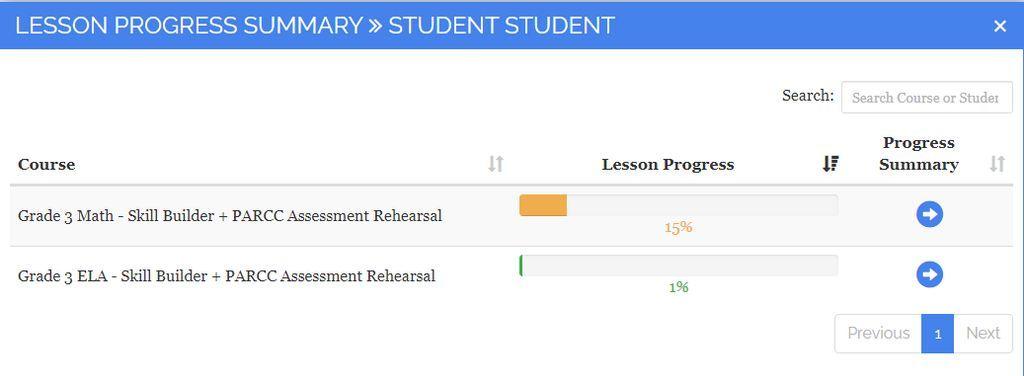Sort by Progress Summary using its arrows icon
Screen dimensions: 1024x376
click(x=997, y=164)
